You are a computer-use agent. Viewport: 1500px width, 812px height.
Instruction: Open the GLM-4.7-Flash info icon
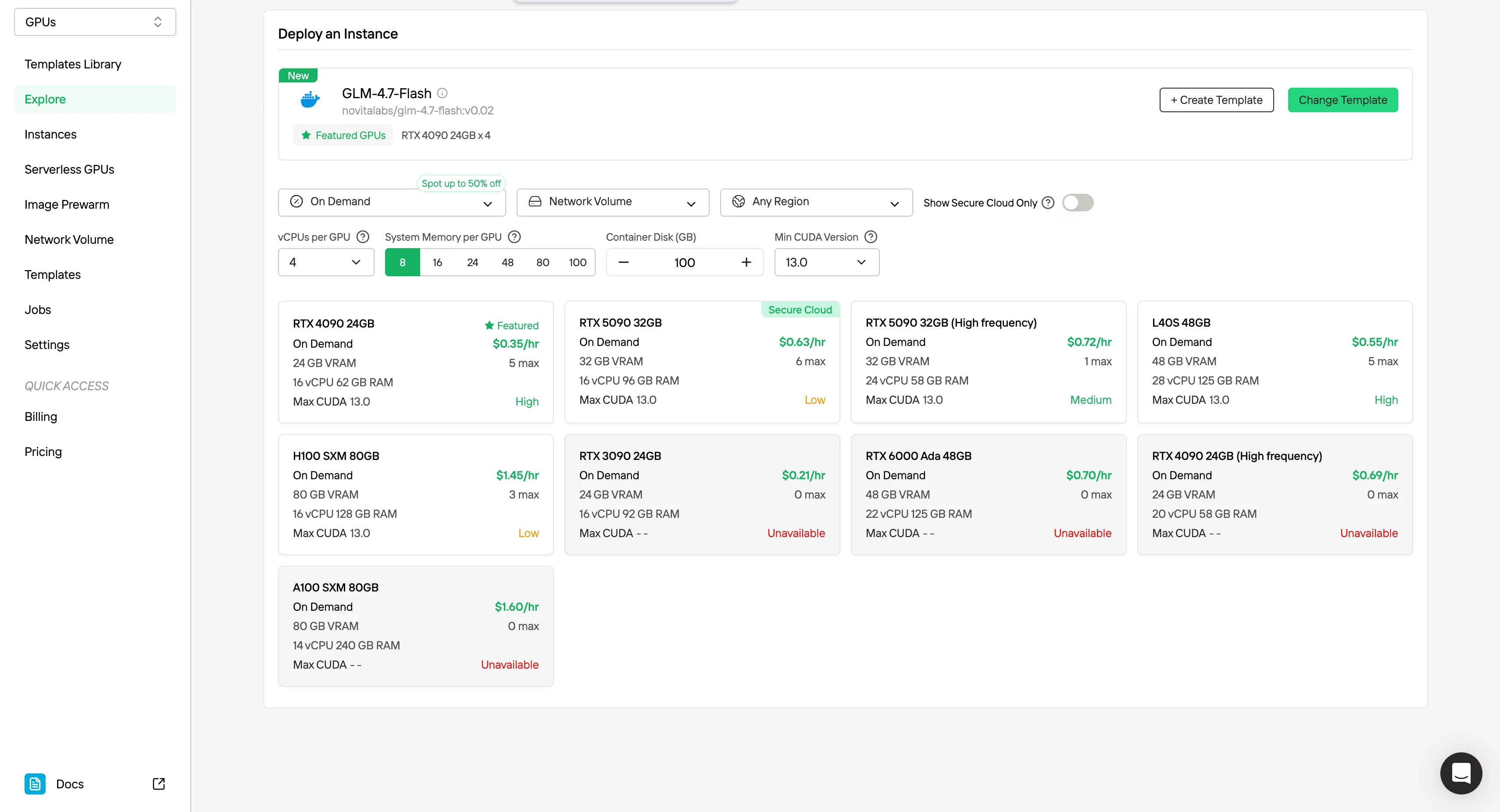click(442, 93)
